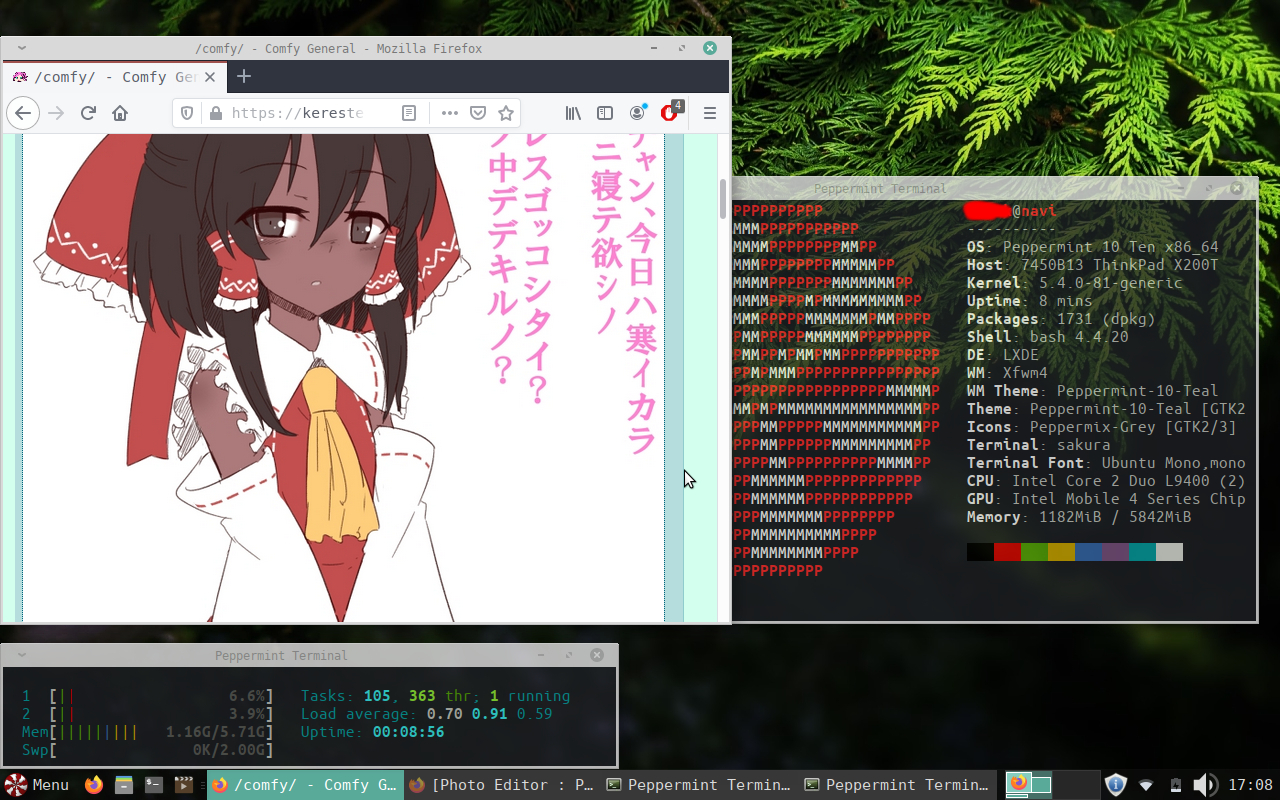This screenshot has height=800, width=1280.
Task: Open the security shield tray icon
Action: point(1116,785)
